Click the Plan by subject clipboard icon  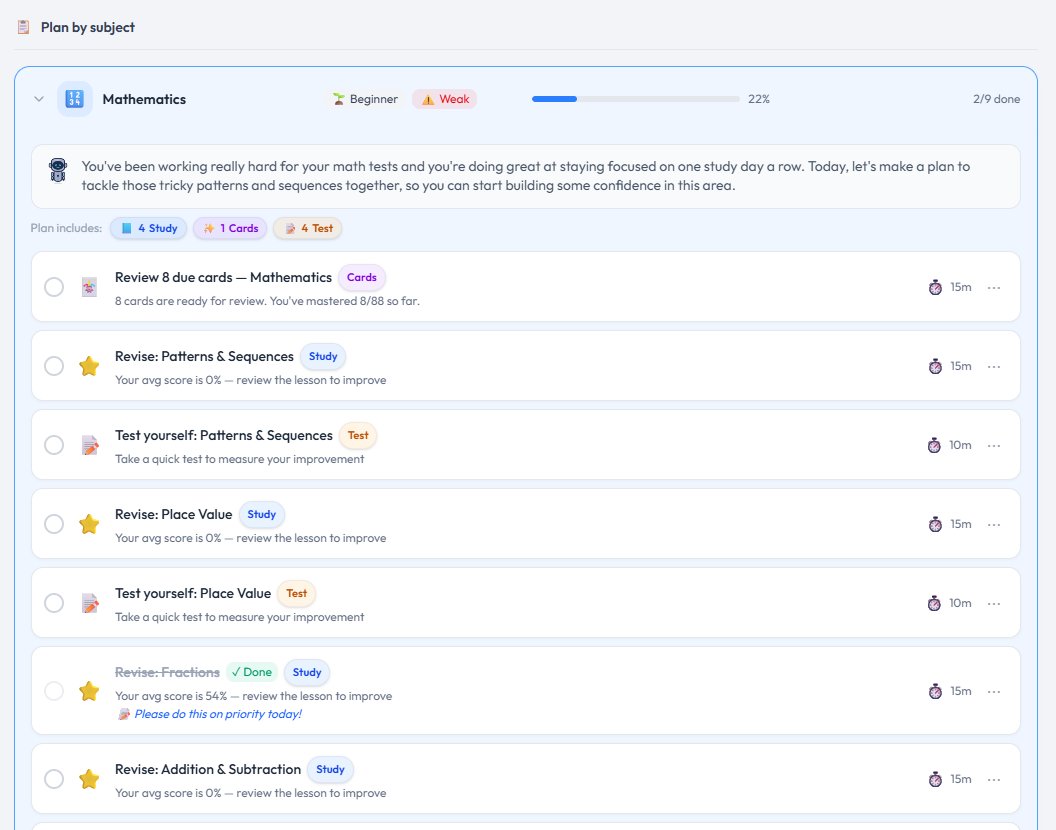tap(24, 27)
